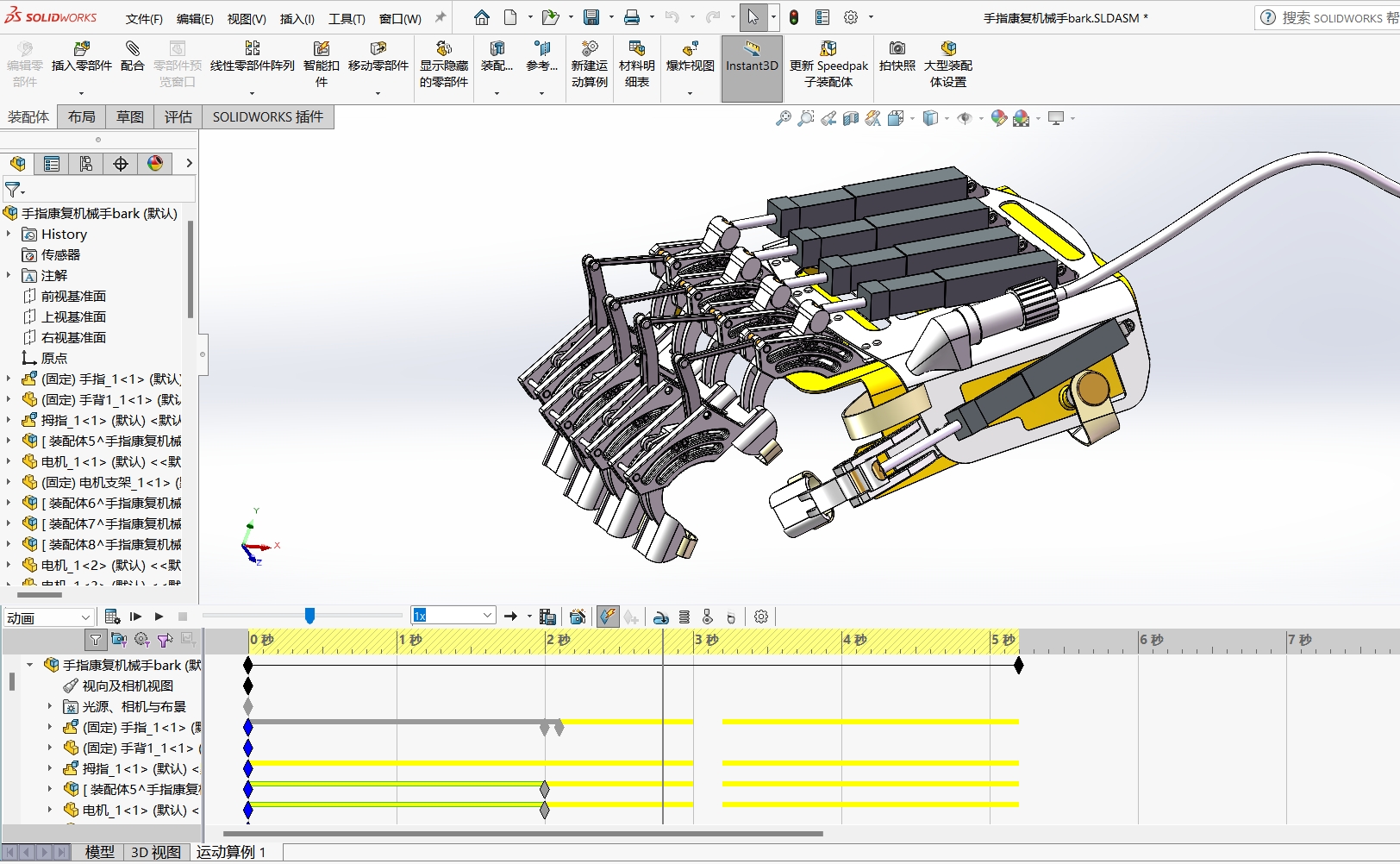
Task: Toggle Autokey in motion study toolbar
Action: pyautogui.click(x=608, y=617)
